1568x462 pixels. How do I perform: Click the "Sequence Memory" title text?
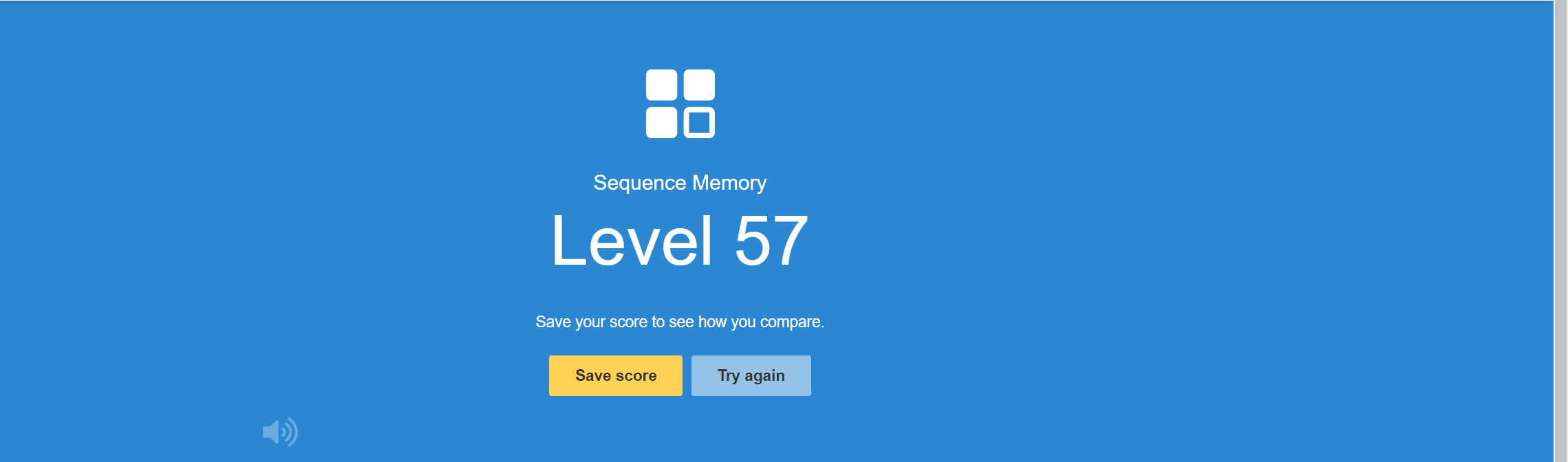(680, 183)
